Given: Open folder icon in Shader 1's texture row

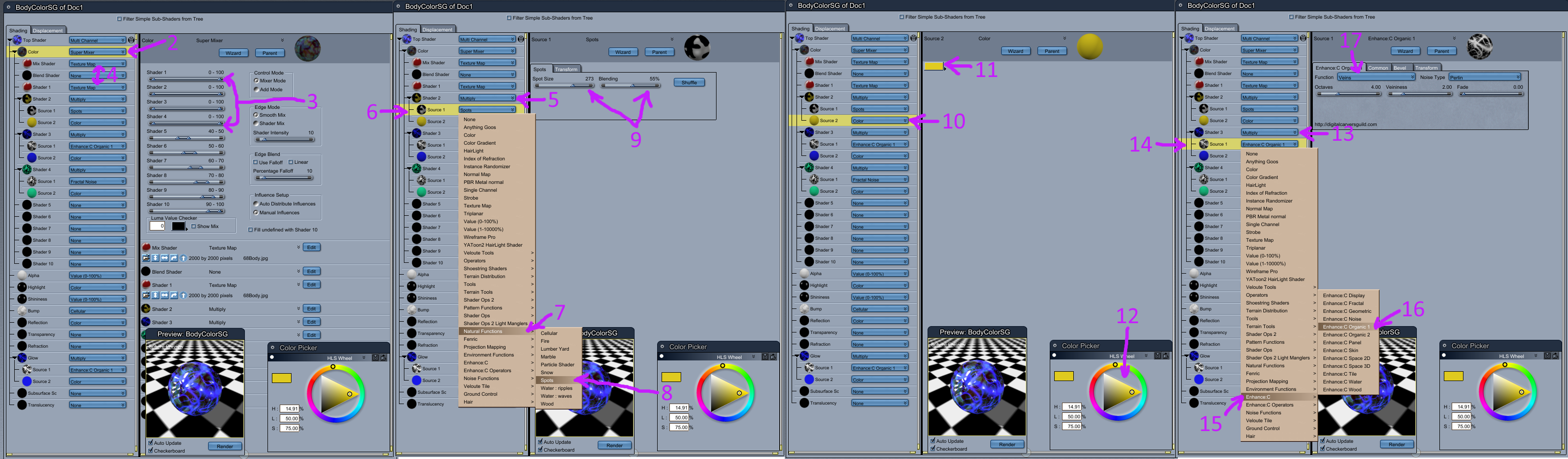Looking at the screenshot, I should pos(146,296).
